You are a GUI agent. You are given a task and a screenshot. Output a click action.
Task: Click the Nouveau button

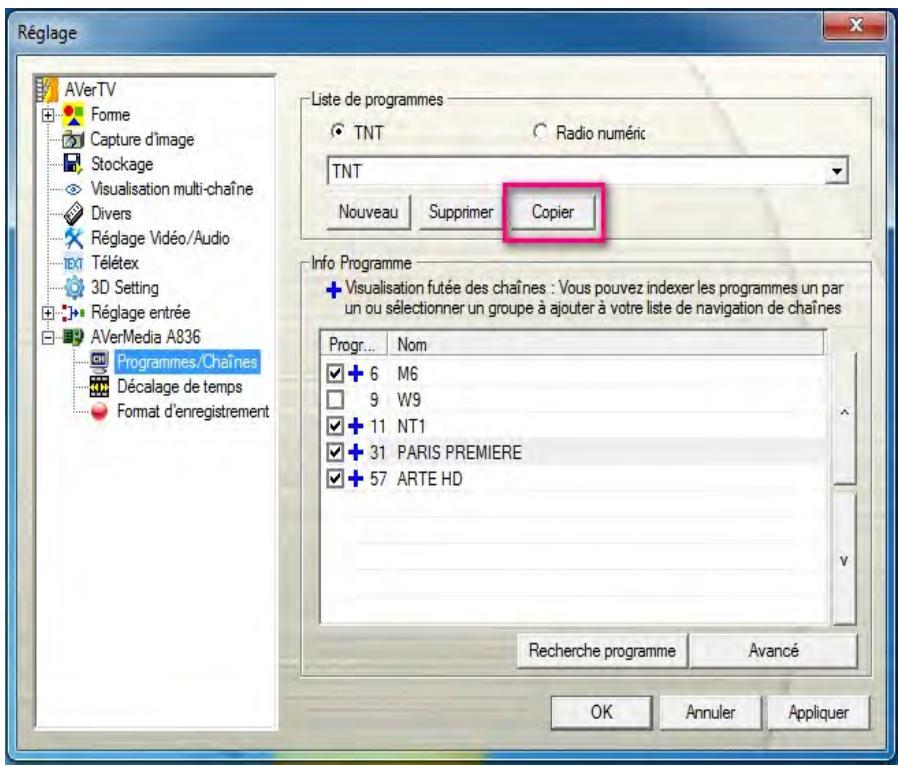368,212
